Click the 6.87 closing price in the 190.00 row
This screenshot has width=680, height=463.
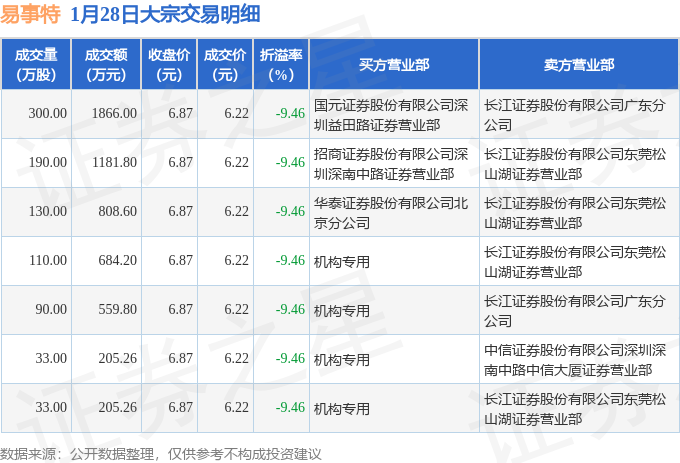tap(180, 163)
